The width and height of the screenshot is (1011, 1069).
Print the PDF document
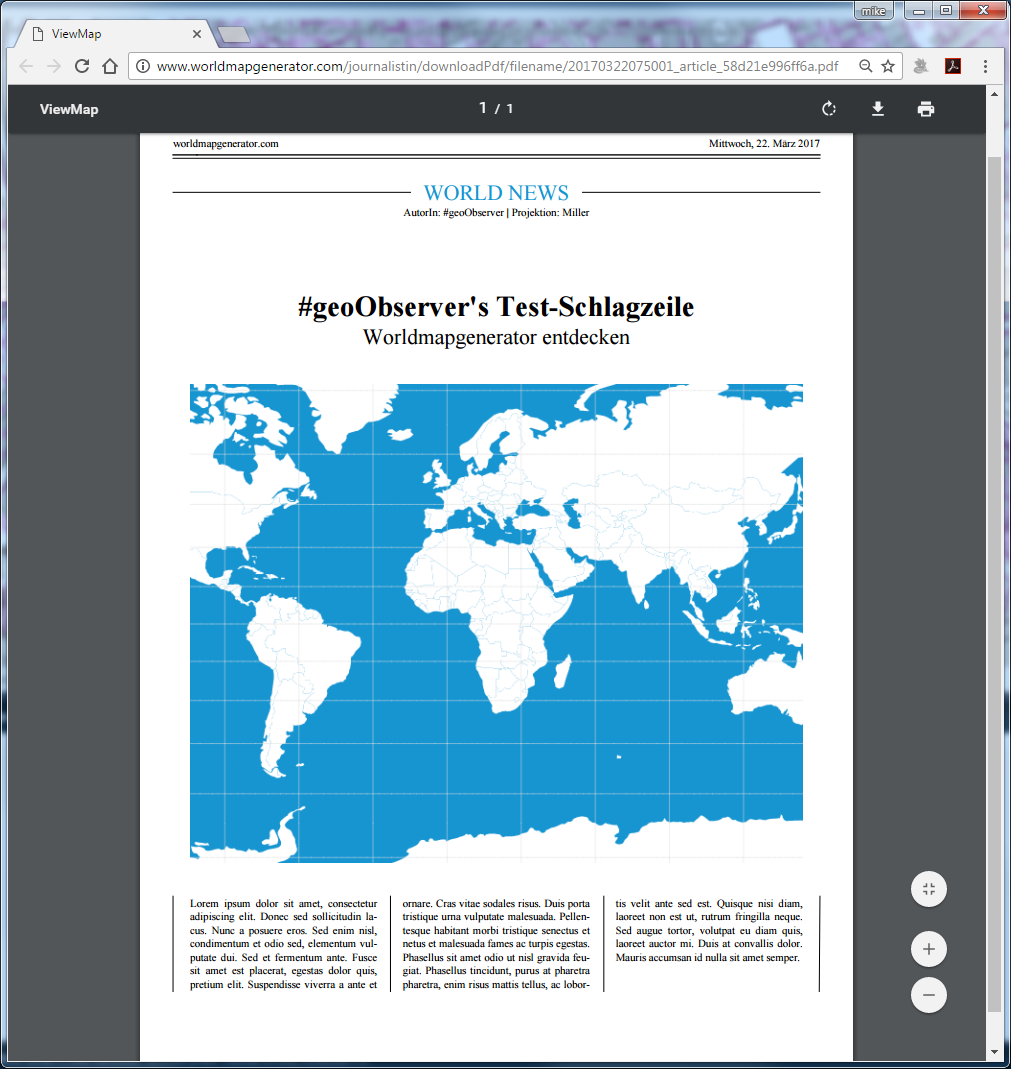(x=926, y=109)
